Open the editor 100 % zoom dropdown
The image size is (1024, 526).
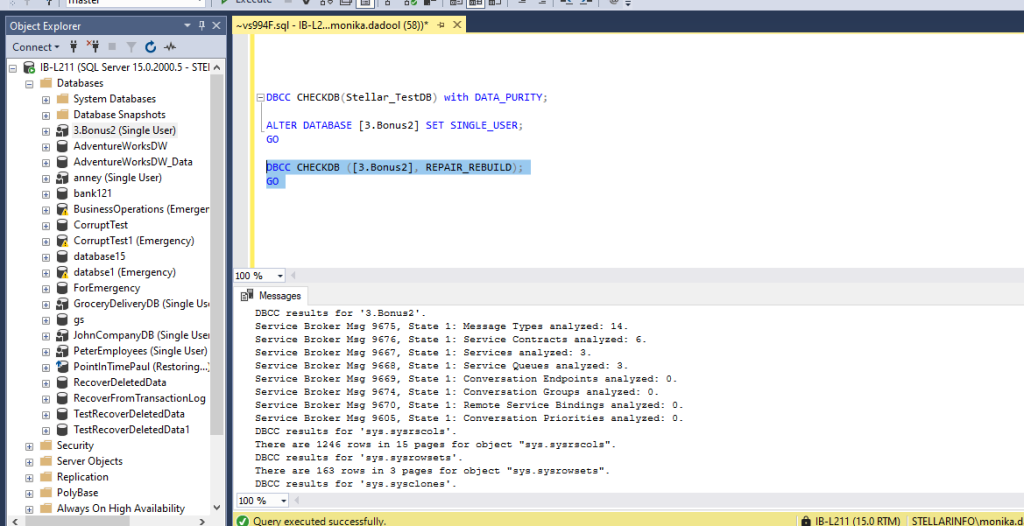(281, 276)
